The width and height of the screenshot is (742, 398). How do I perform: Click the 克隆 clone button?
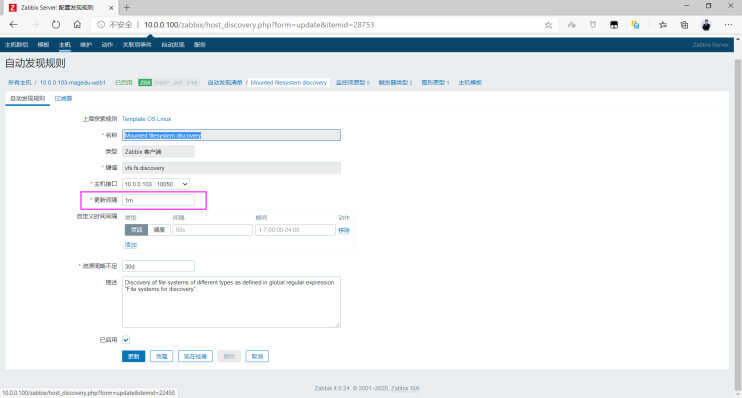(x=162, y=356)
